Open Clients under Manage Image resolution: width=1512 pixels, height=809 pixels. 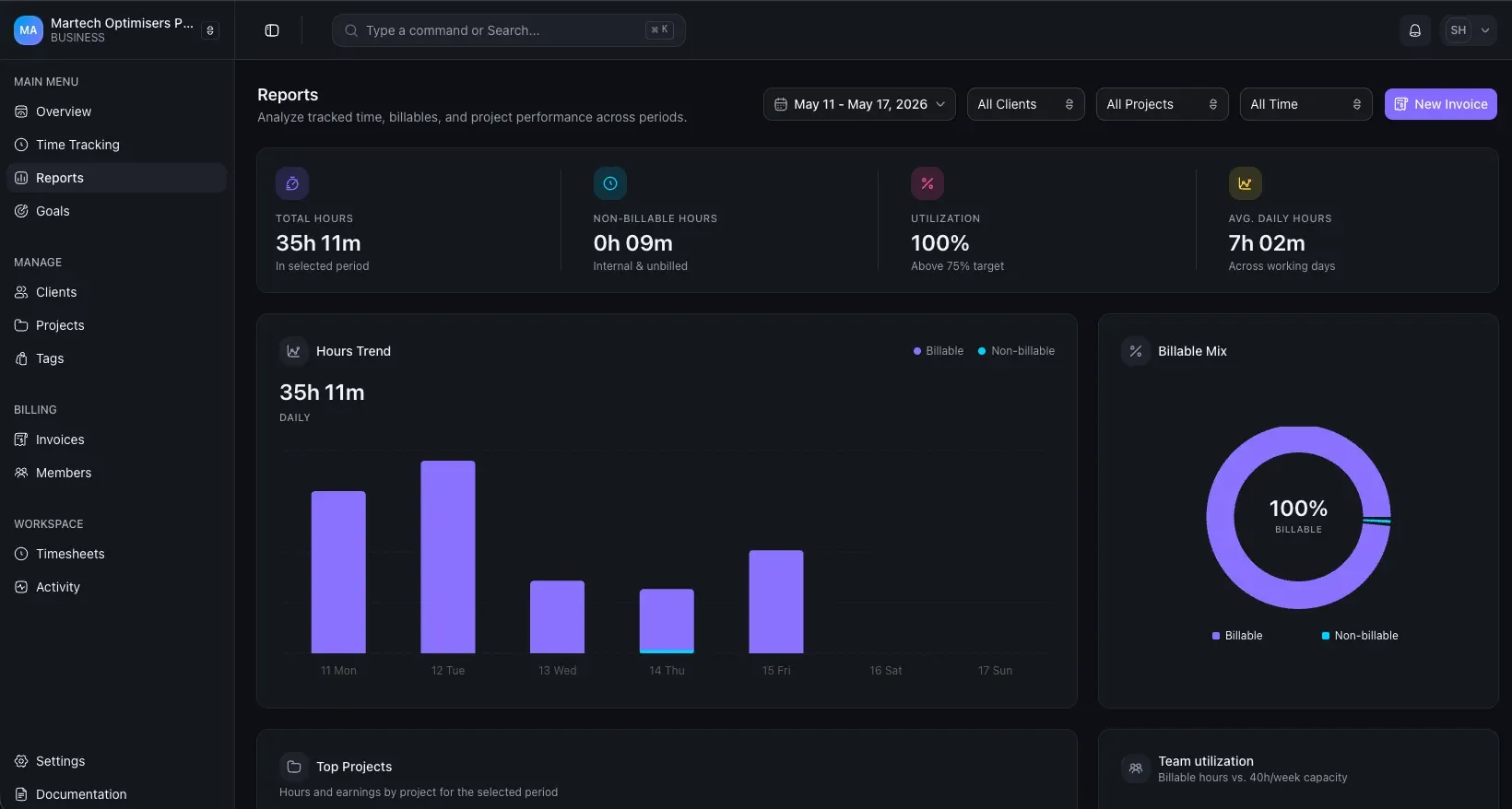pyautogui.click(x=116, y=292)
